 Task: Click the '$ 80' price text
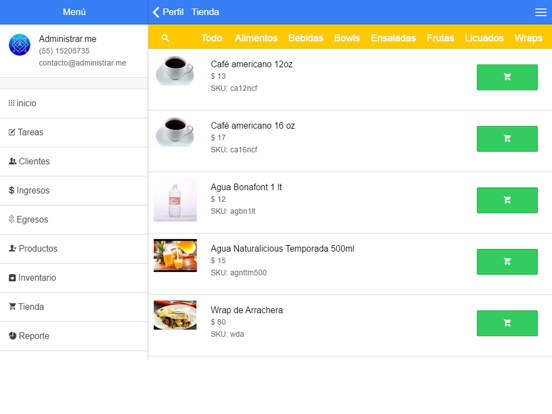[218, 322]
